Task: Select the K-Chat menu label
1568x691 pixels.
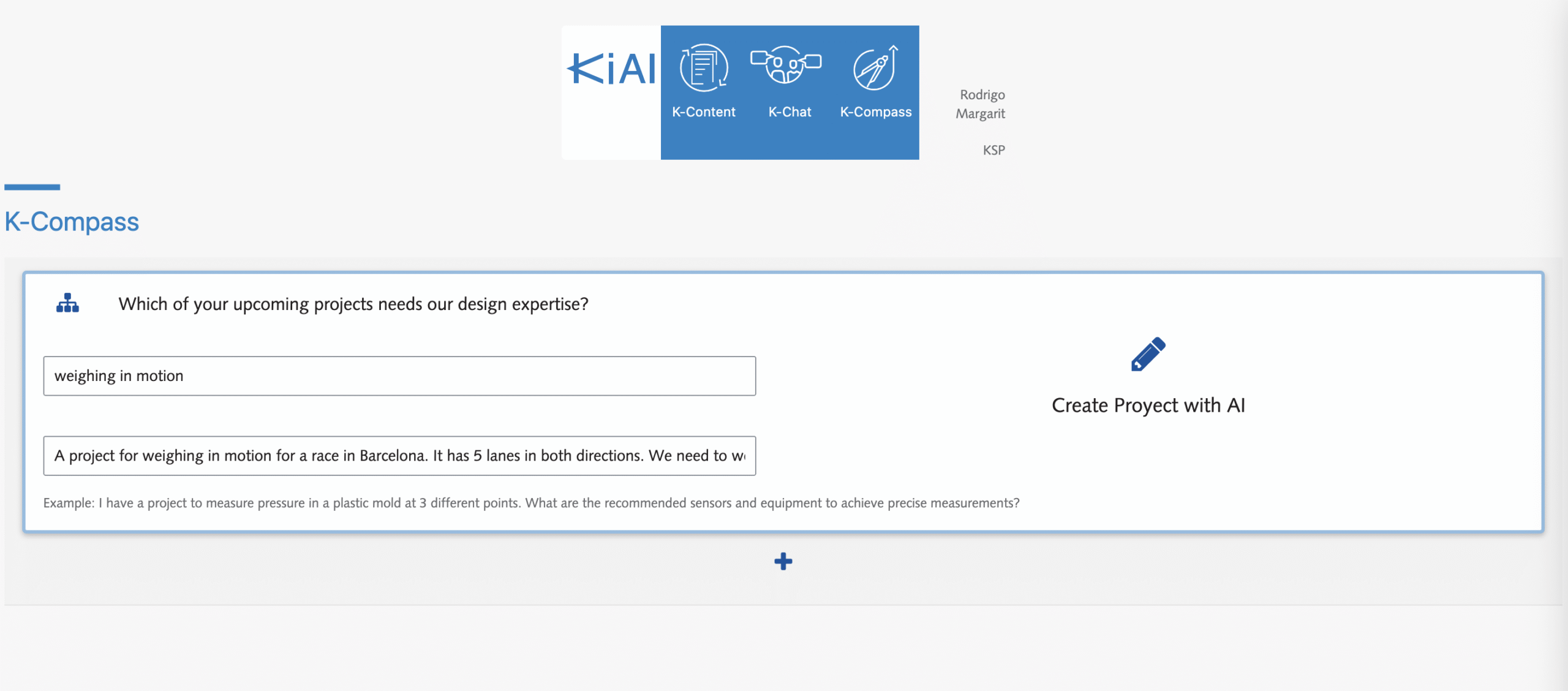Action: tap(790, 111)
